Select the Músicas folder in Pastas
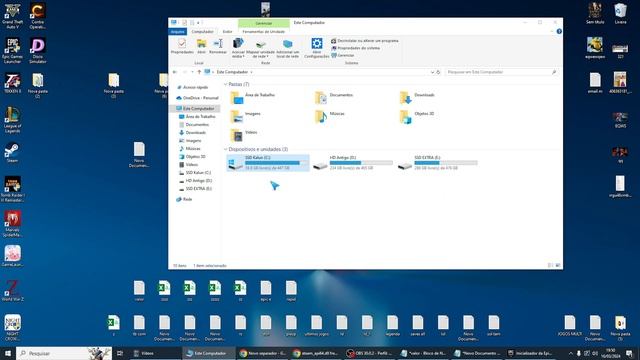Screen dimensions: 640x360 point(330,117)
